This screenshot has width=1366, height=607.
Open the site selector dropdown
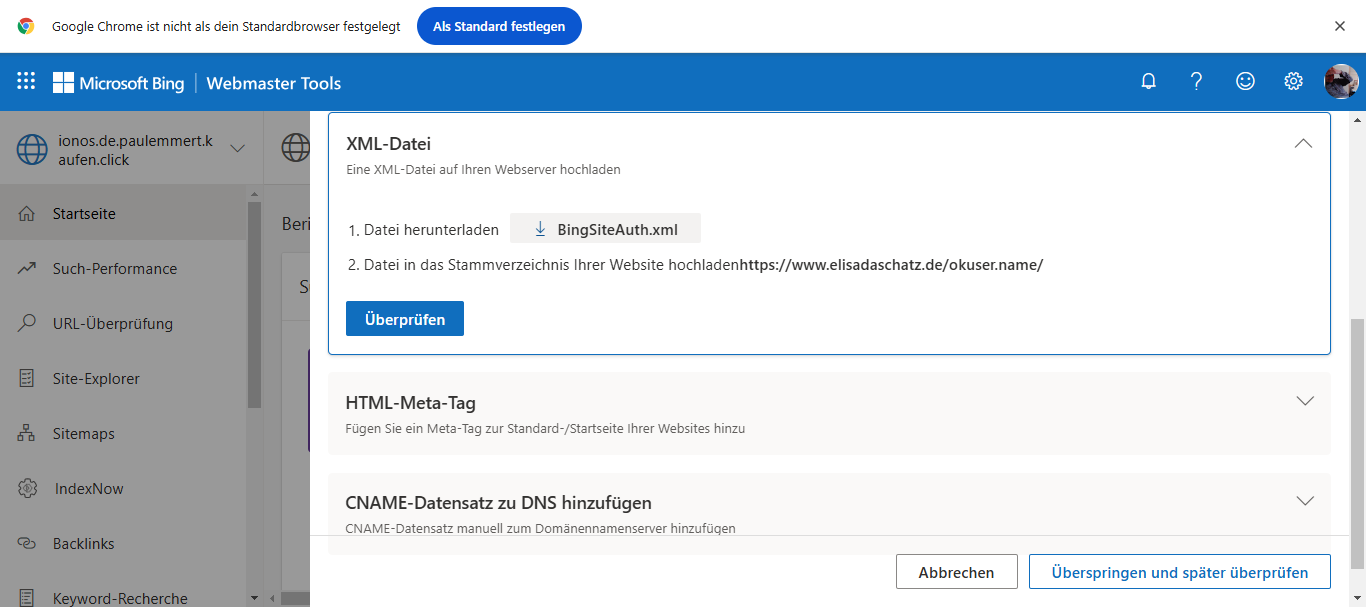point(237,149)
